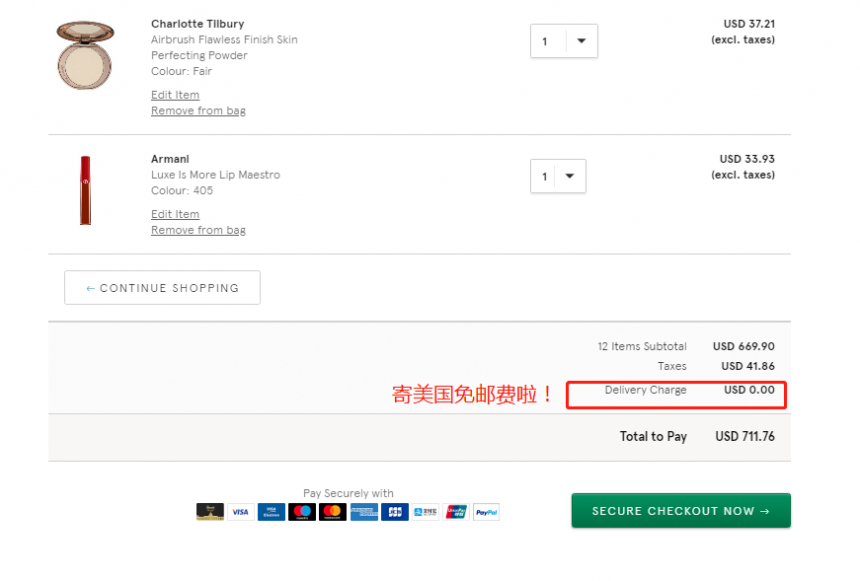Viewport: 860px width, 581px height.
Task: Click the Alipay payment icon
Action: [x=426, y=511]
